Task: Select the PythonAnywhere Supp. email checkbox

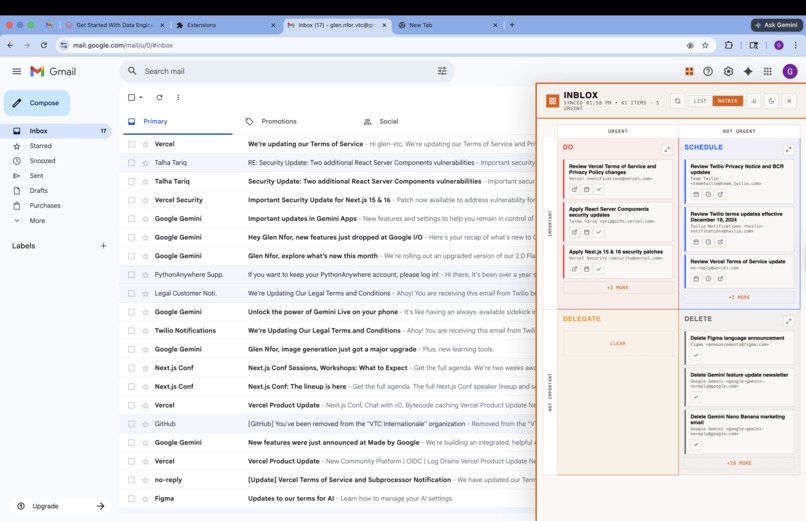Action: (x=132, y=274)
